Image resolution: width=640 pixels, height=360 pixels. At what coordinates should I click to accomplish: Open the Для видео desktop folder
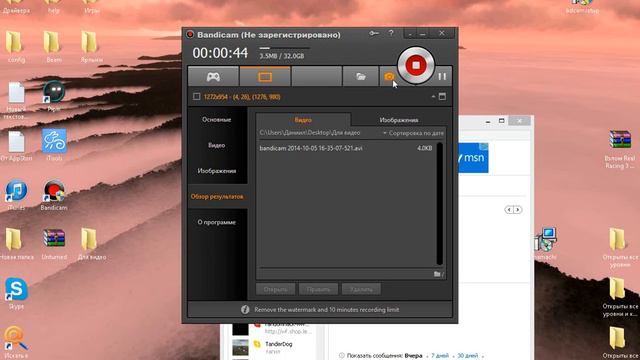point(91,244)
